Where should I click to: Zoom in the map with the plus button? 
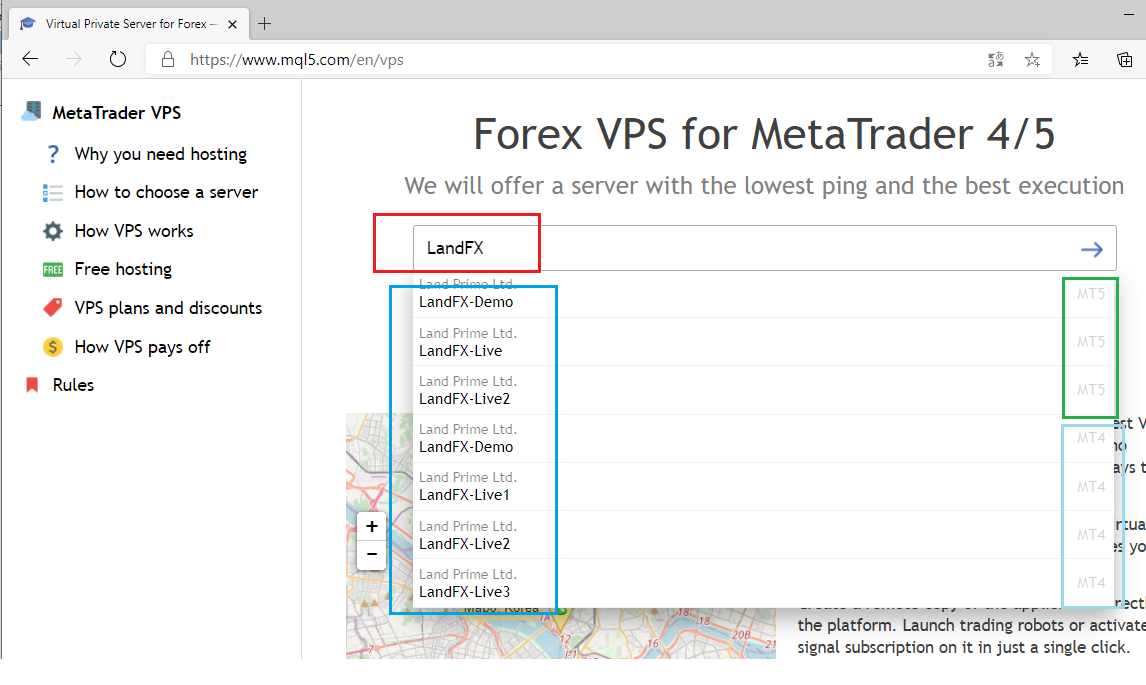pos(371,526)
